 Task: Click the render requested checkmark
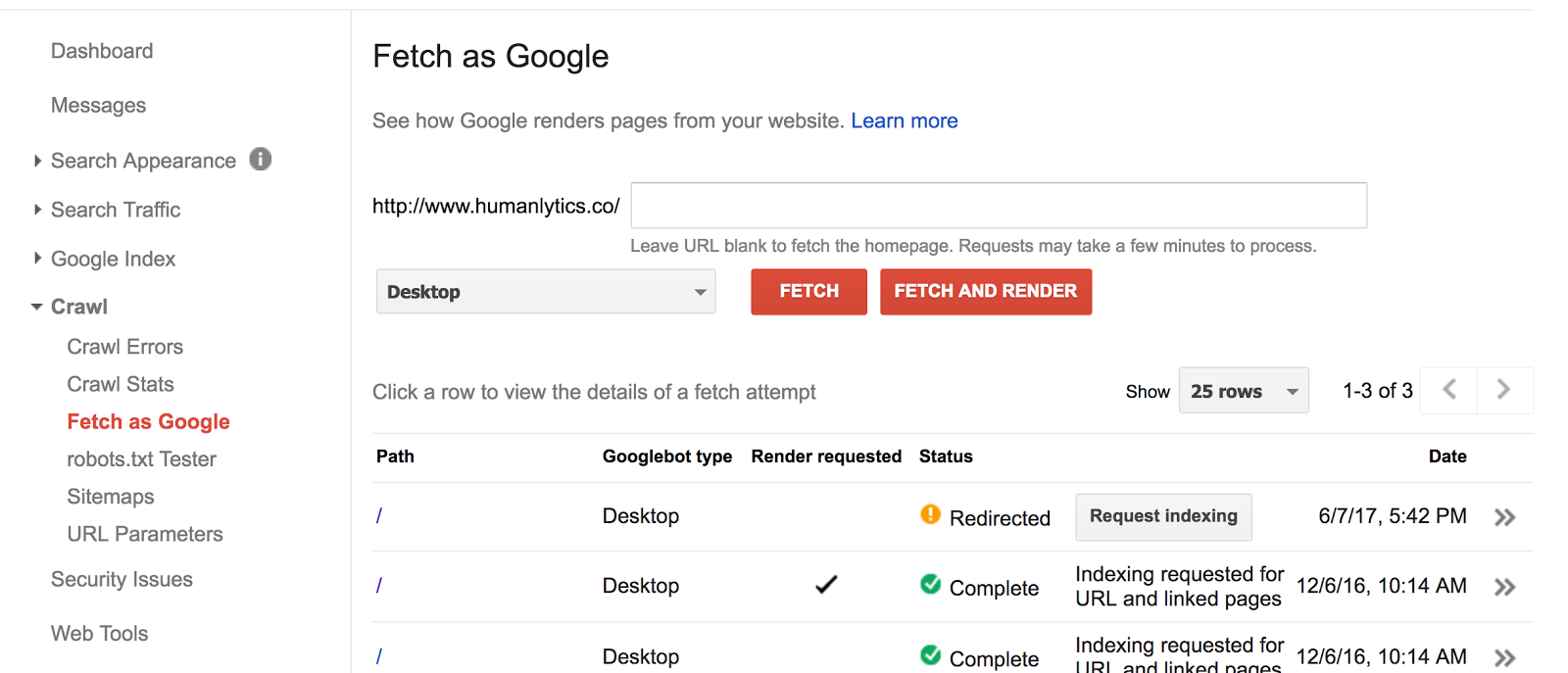point(826,585)
